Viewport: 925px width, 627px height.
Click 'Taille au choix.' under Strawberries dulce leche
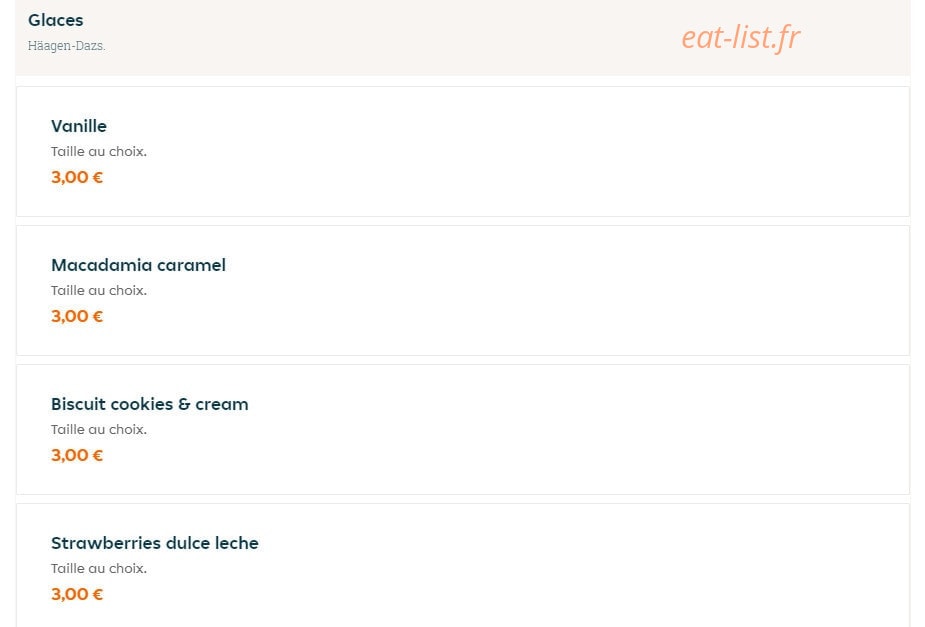(99, 569)
